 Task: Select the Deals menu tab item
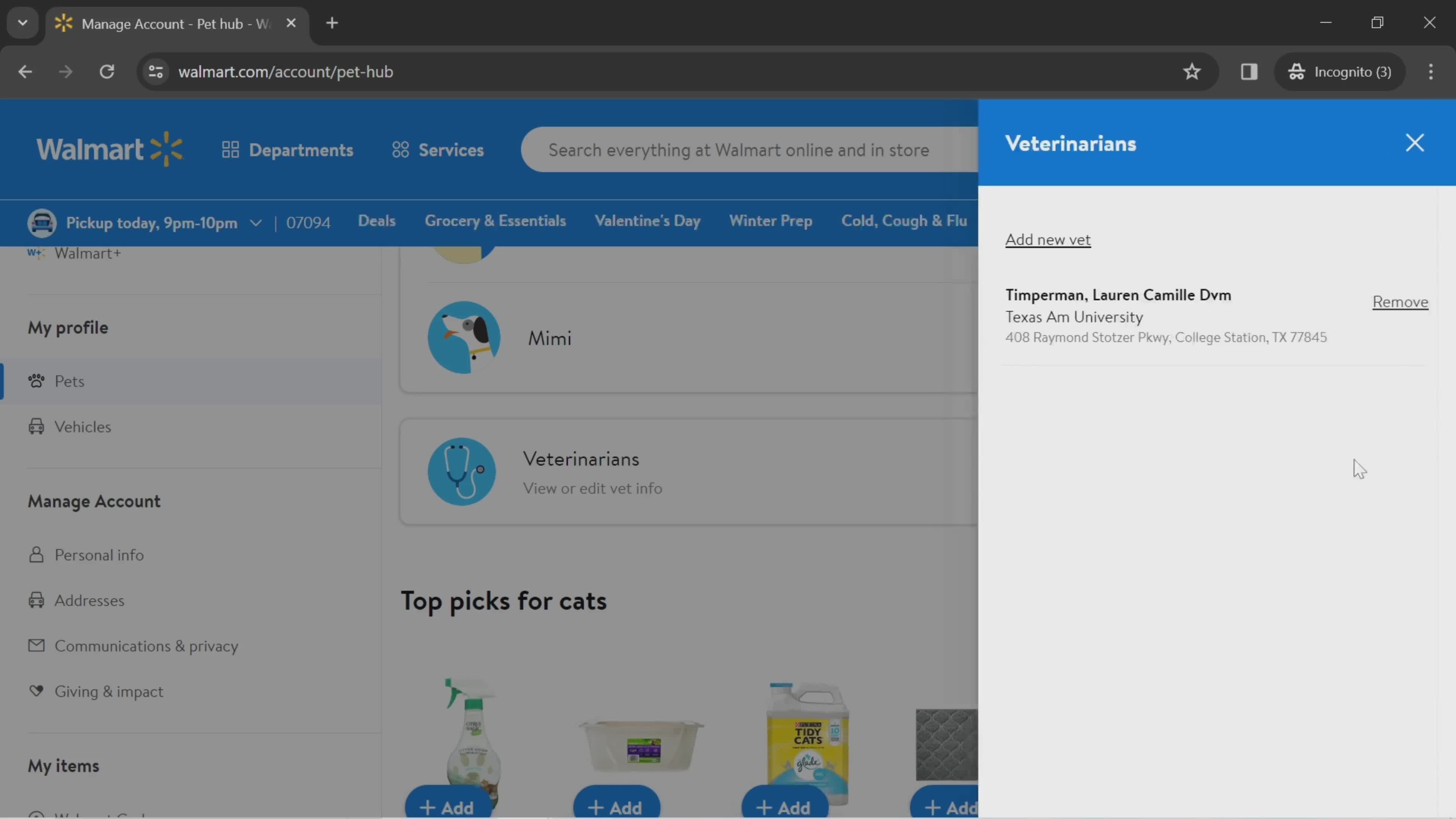377,221
